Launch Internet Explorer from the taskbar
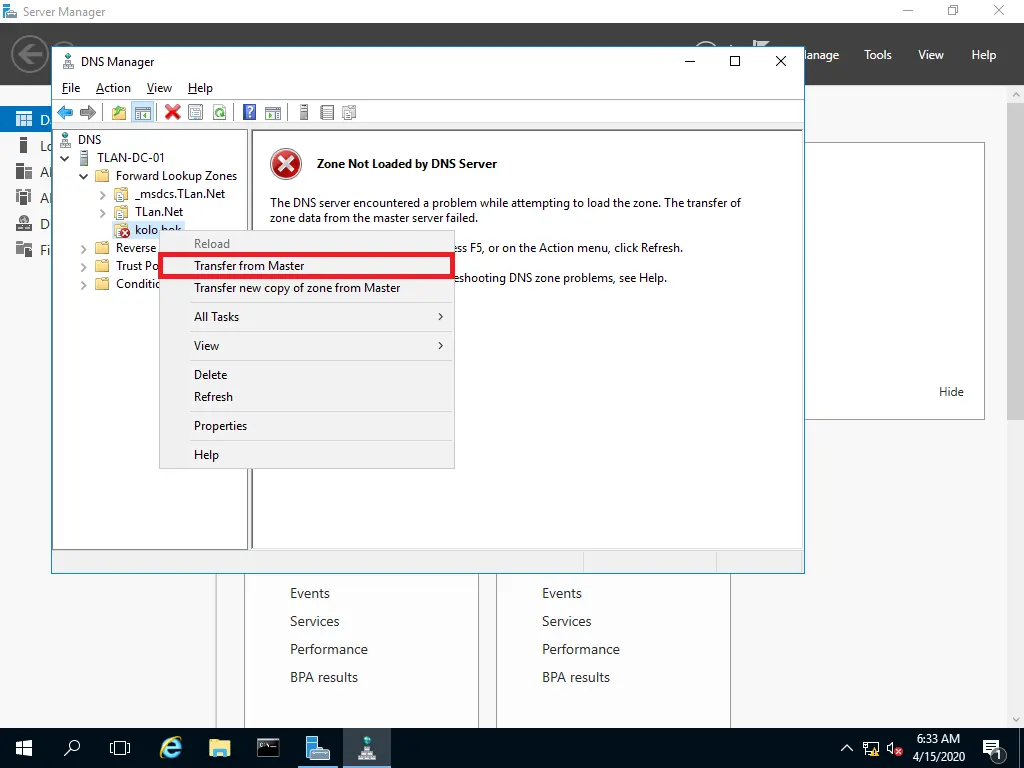The image size is (1024, 768). point(171,748)
